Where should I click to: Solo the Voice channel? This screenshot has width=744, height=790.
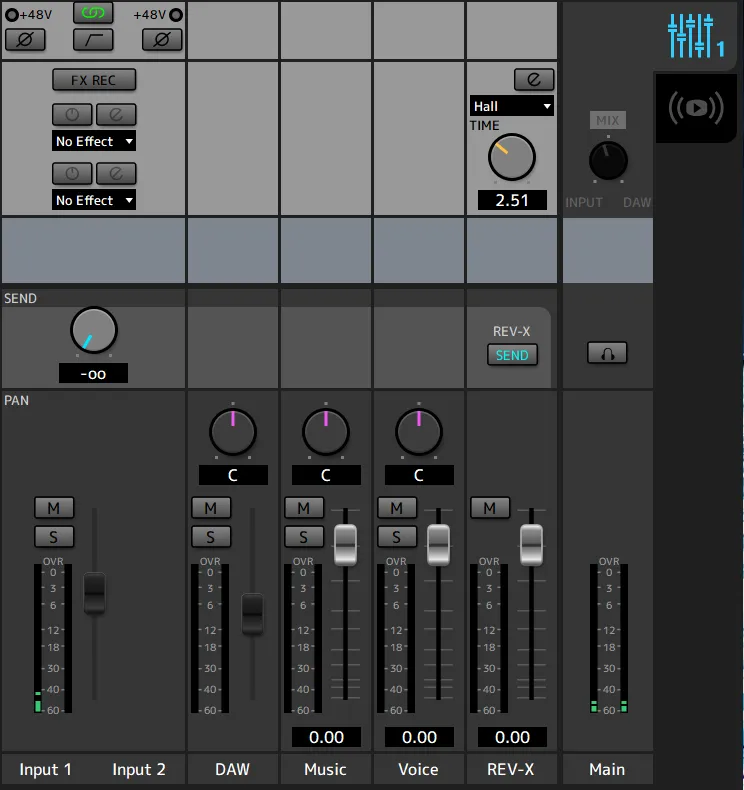coord(397,537)
